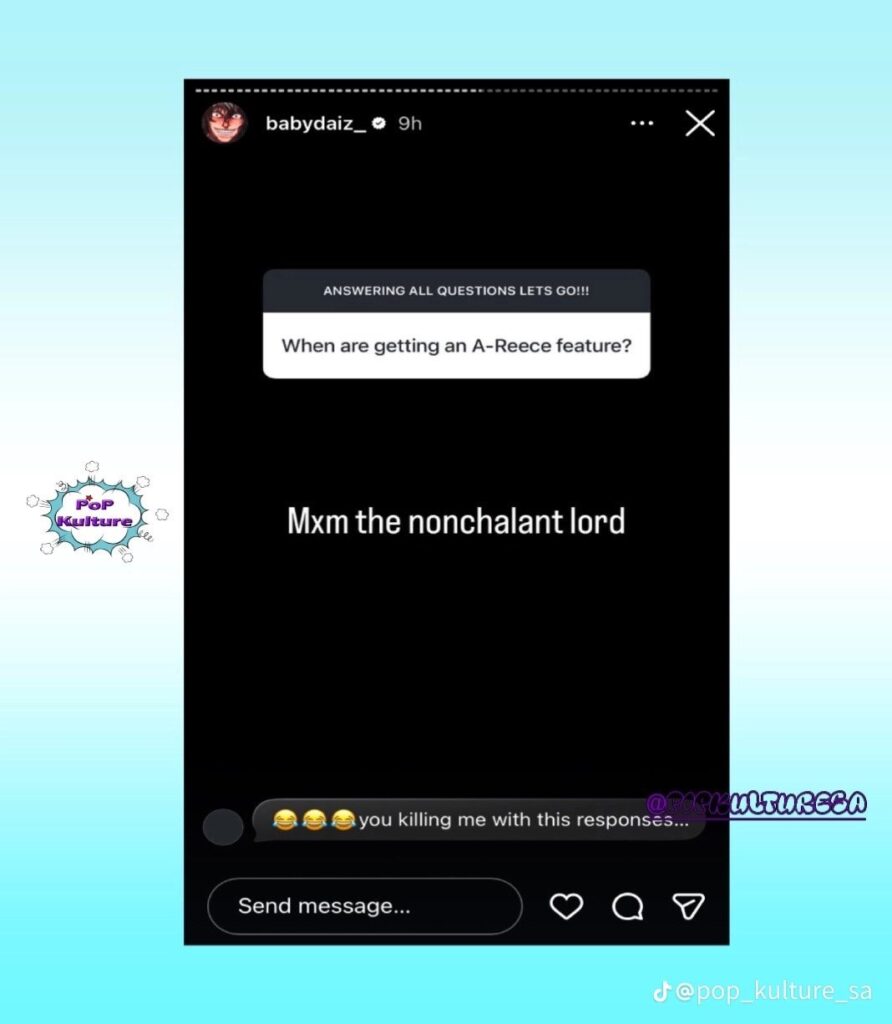Click the @pop_kulture_sa TikTok handle
Screen dimensions: 892x1024
[773, 991]
